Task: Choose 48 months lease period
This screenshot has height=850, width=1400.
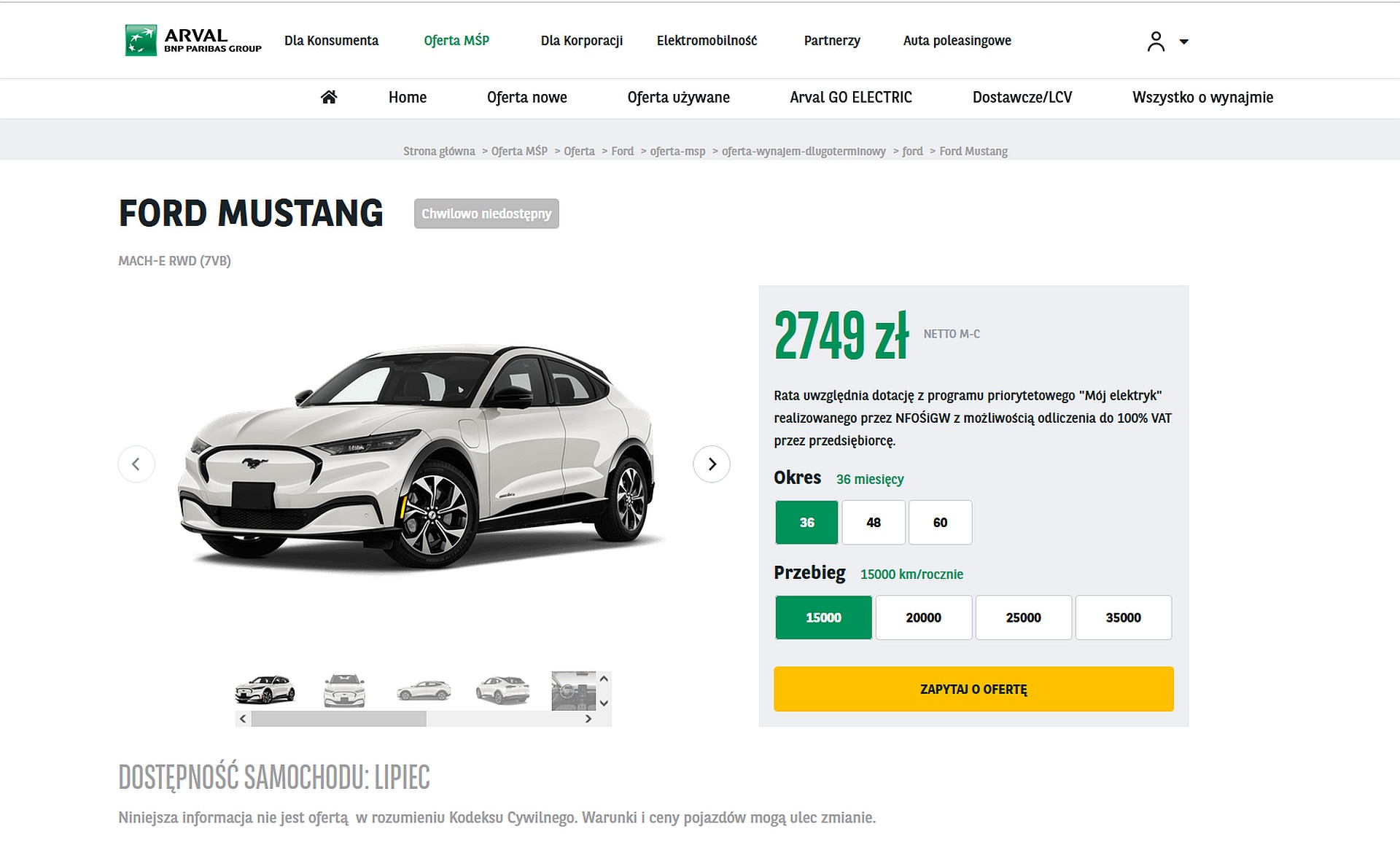Action: point(874,522)
